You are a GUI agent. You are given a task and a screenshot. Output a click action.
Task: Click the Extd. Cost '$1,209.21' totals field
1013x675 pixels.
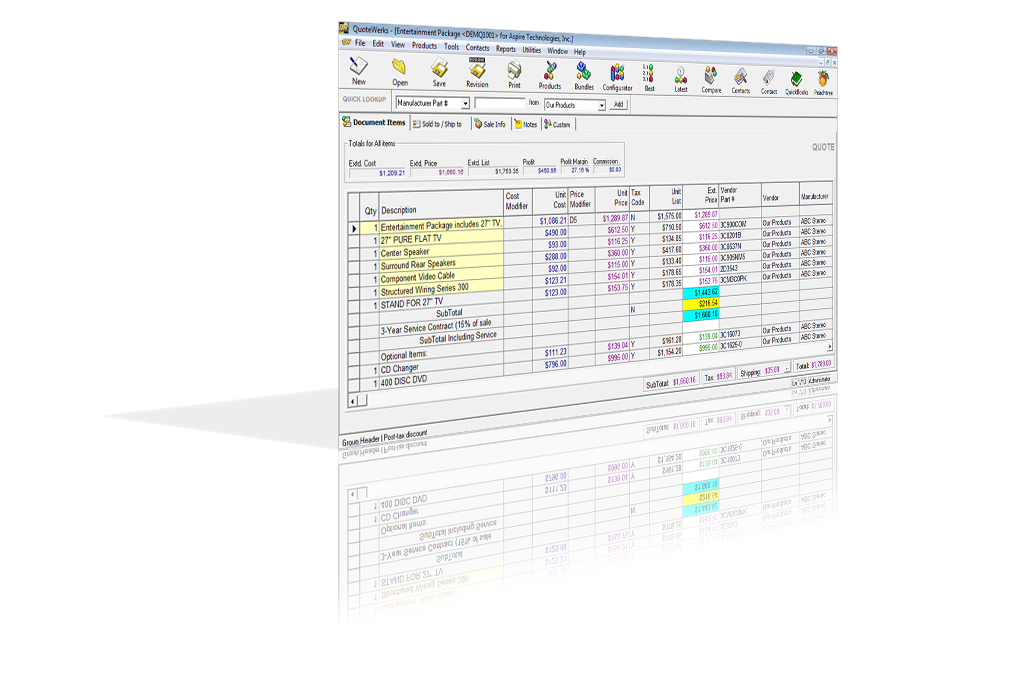click(x=377, y=172)
